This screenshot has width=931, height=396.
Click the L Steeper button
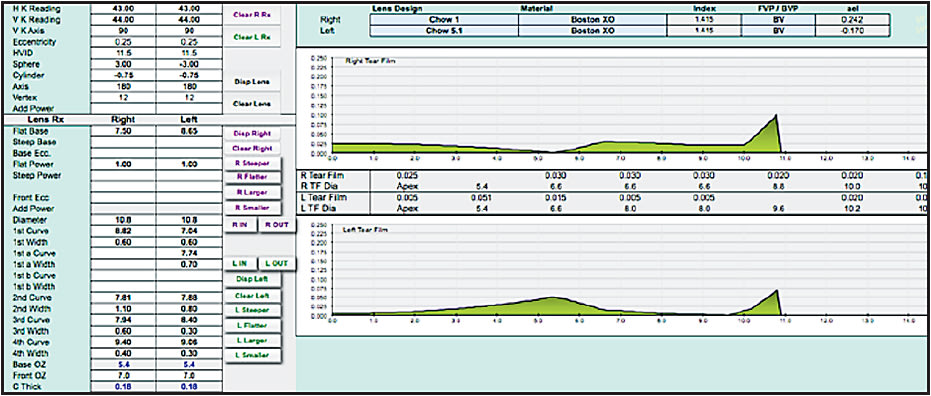pyautogui.click(x=252, y=310)
